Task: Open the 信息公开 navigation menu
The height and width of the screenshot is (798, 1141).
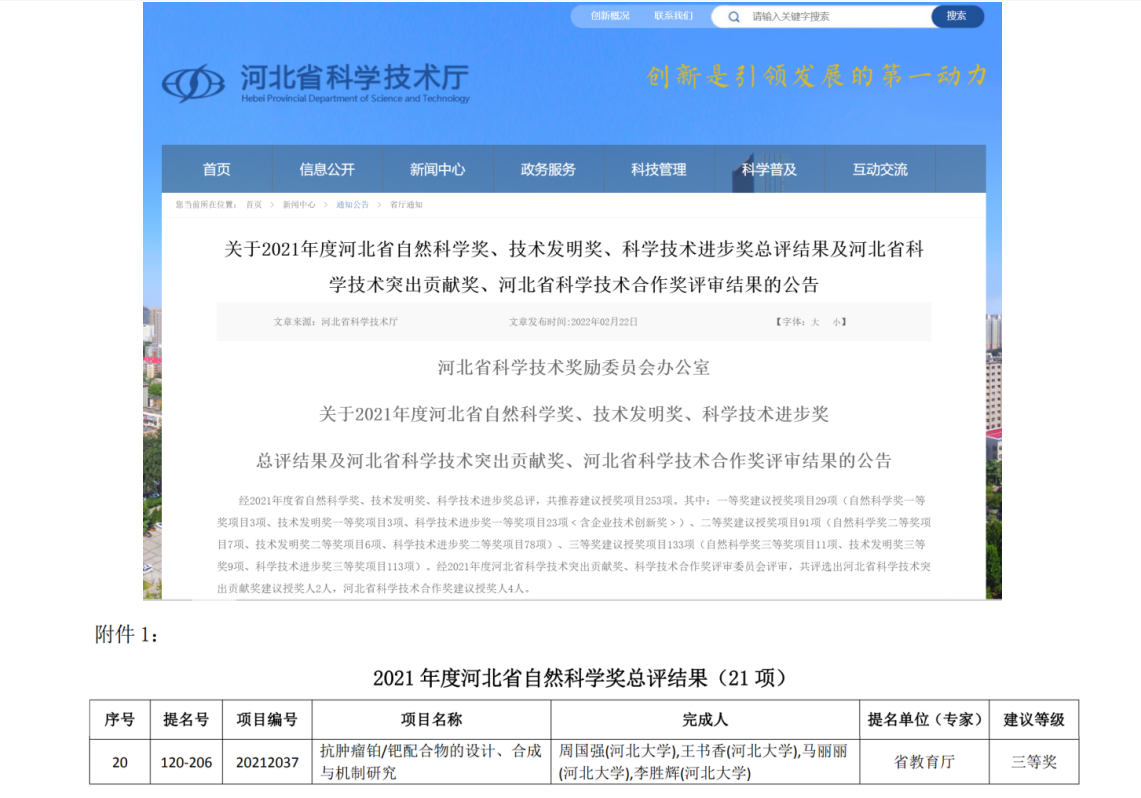Action: (327, 170)
